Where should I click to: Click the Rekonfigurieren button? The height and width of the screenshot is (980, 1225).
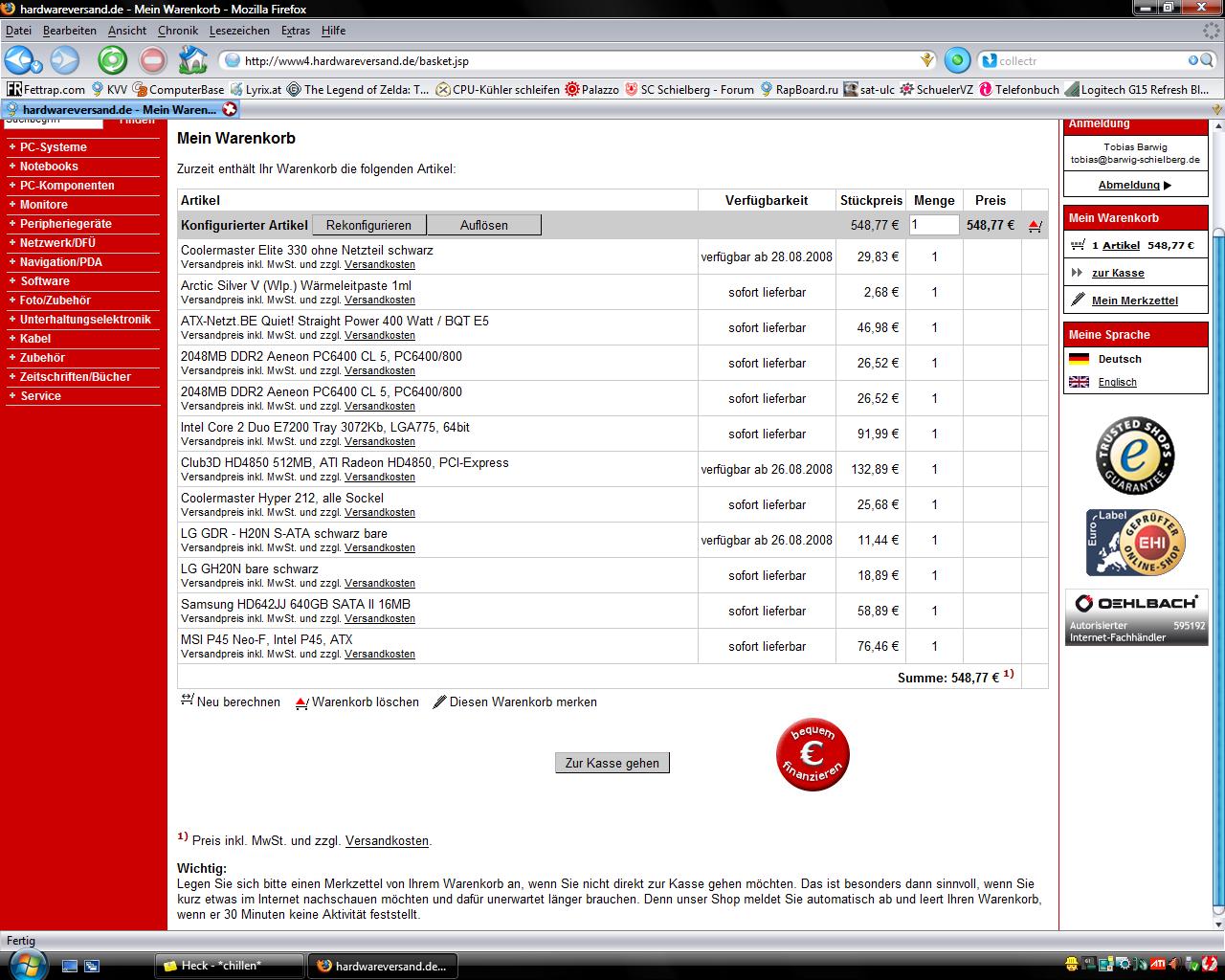[368, 225]
